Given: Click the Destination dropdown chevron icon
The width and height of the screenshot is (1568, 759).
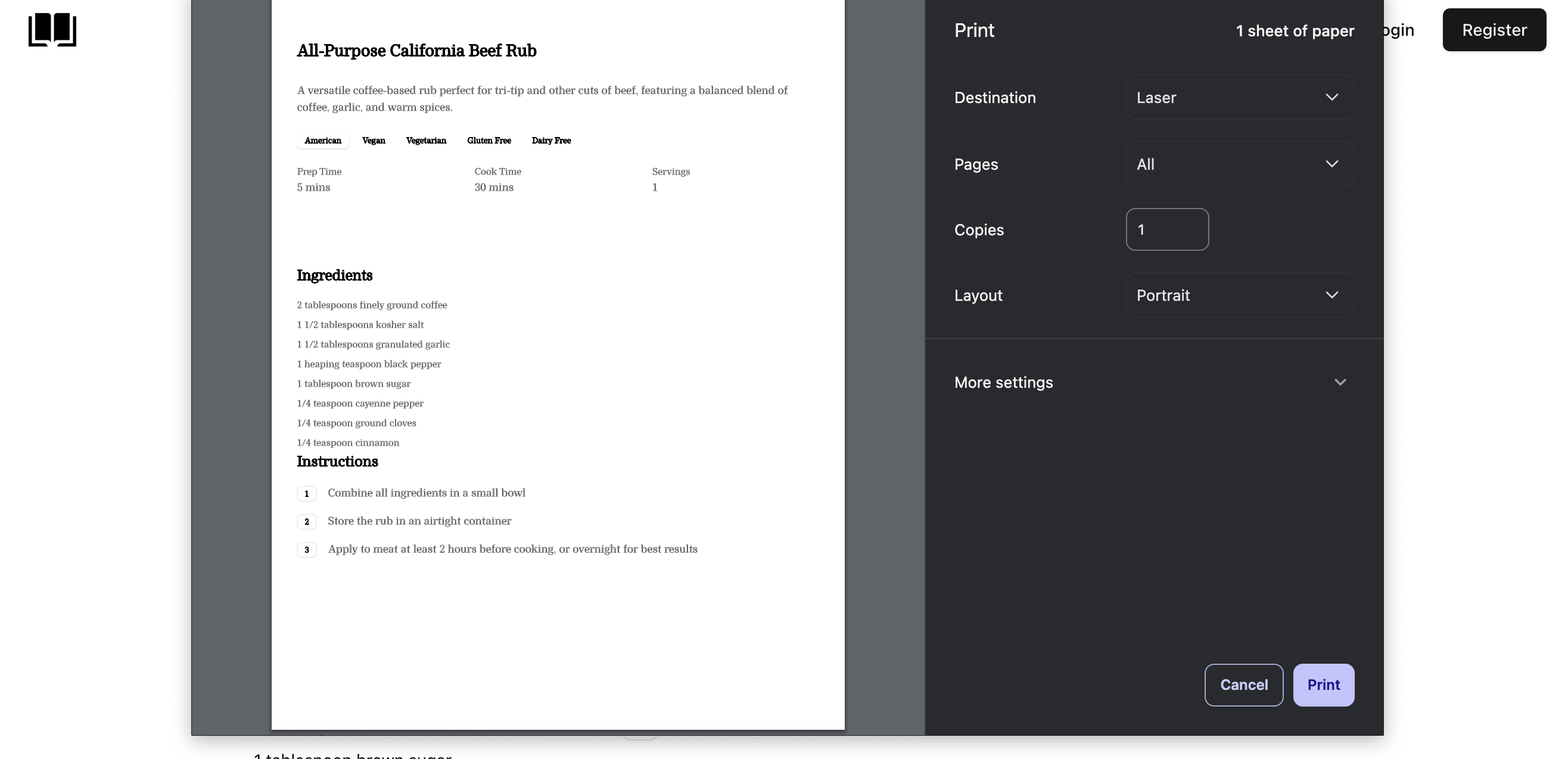Looking at the screenshot, I should (1333, 97).
